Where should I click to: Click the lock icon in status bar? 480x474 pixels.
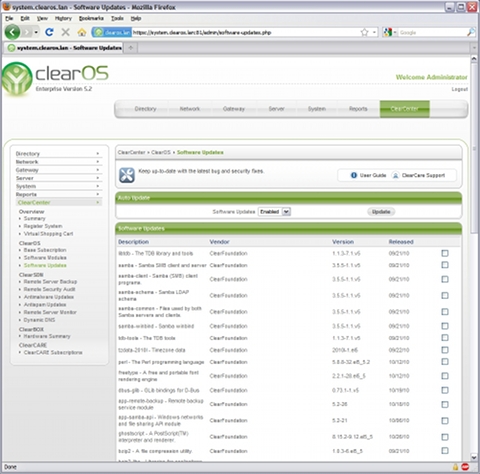coord(455,467)
